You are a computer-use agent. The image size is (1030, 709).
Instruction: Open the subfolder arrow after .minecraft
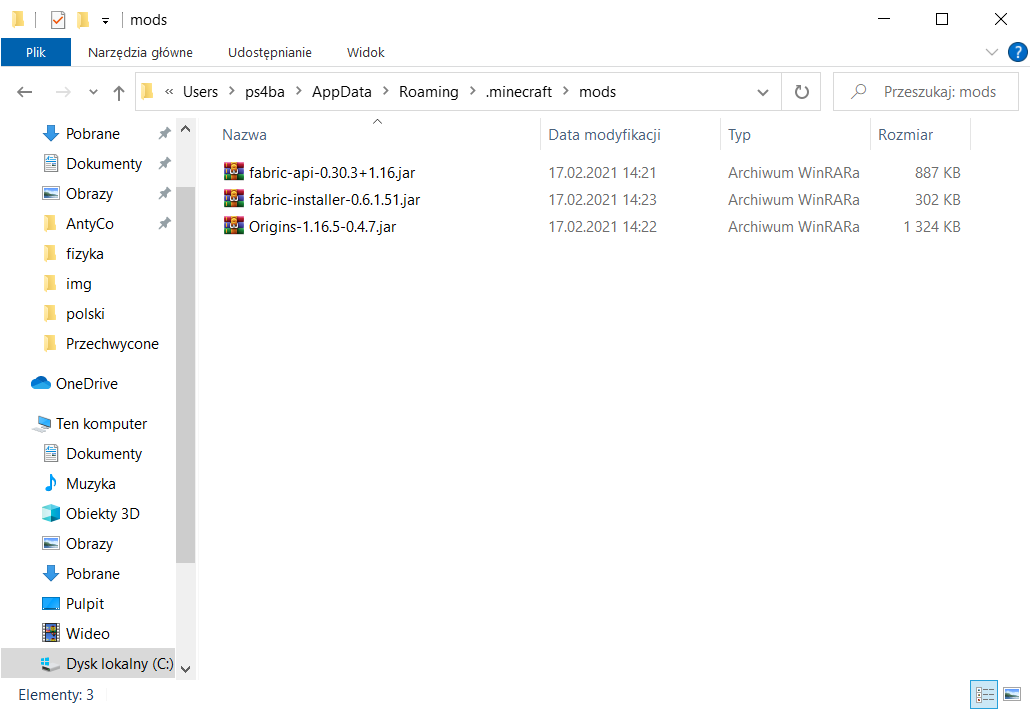click(566, 91)
